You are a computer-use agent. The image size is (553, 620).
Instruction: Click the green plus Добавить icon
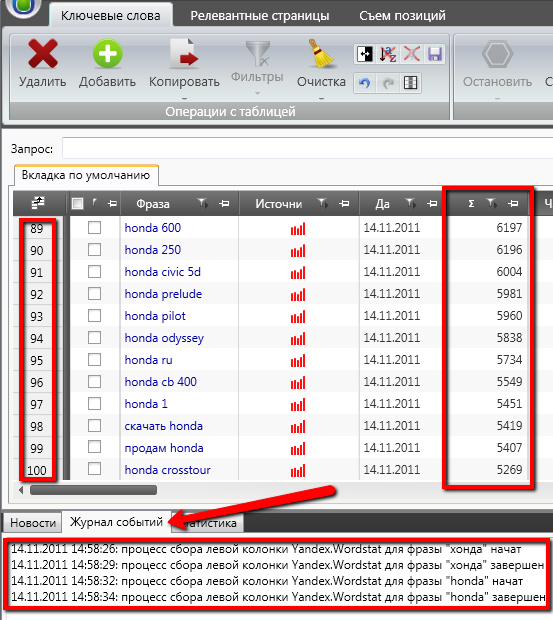coord(108,53)
